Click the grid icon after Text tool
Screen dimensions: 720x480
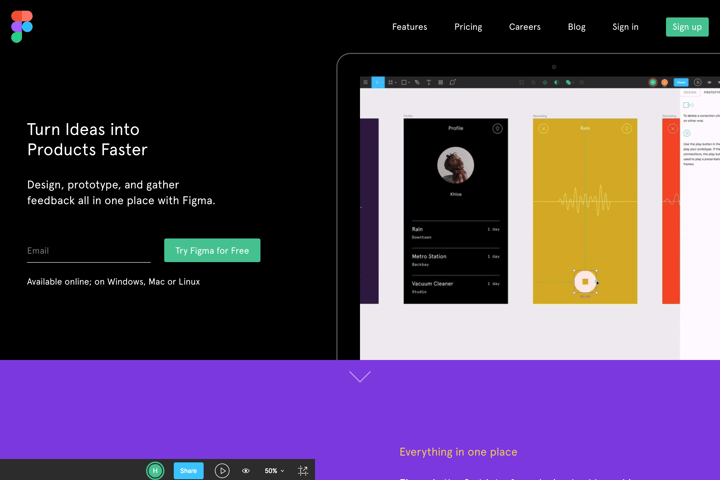[440, 82]
